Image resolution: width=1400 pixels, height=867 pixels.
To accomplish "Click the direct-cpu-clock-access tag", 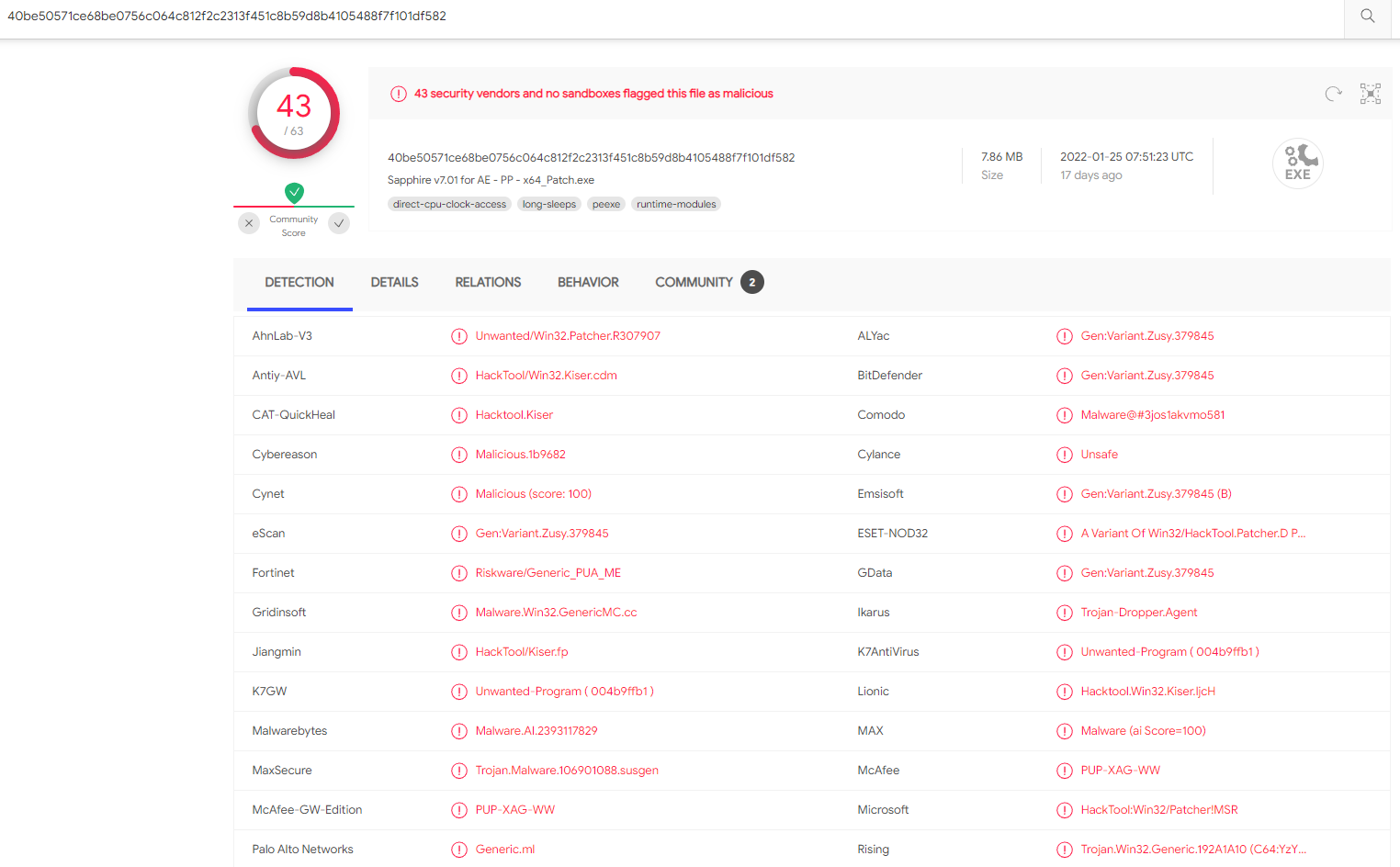I will [449, 205].
